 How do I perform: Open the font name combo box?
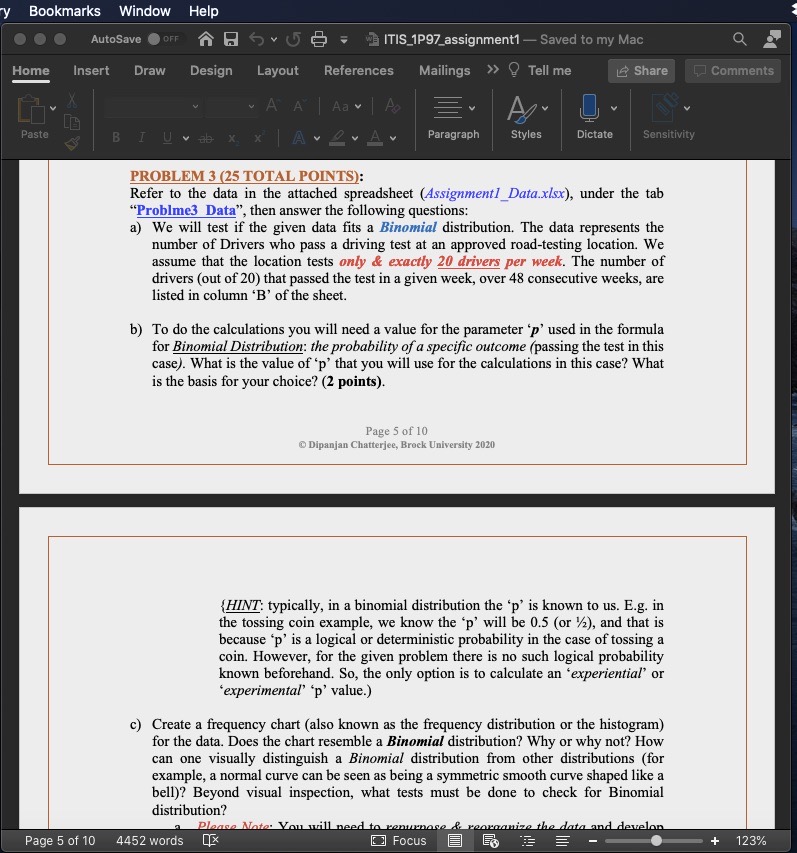153,107
